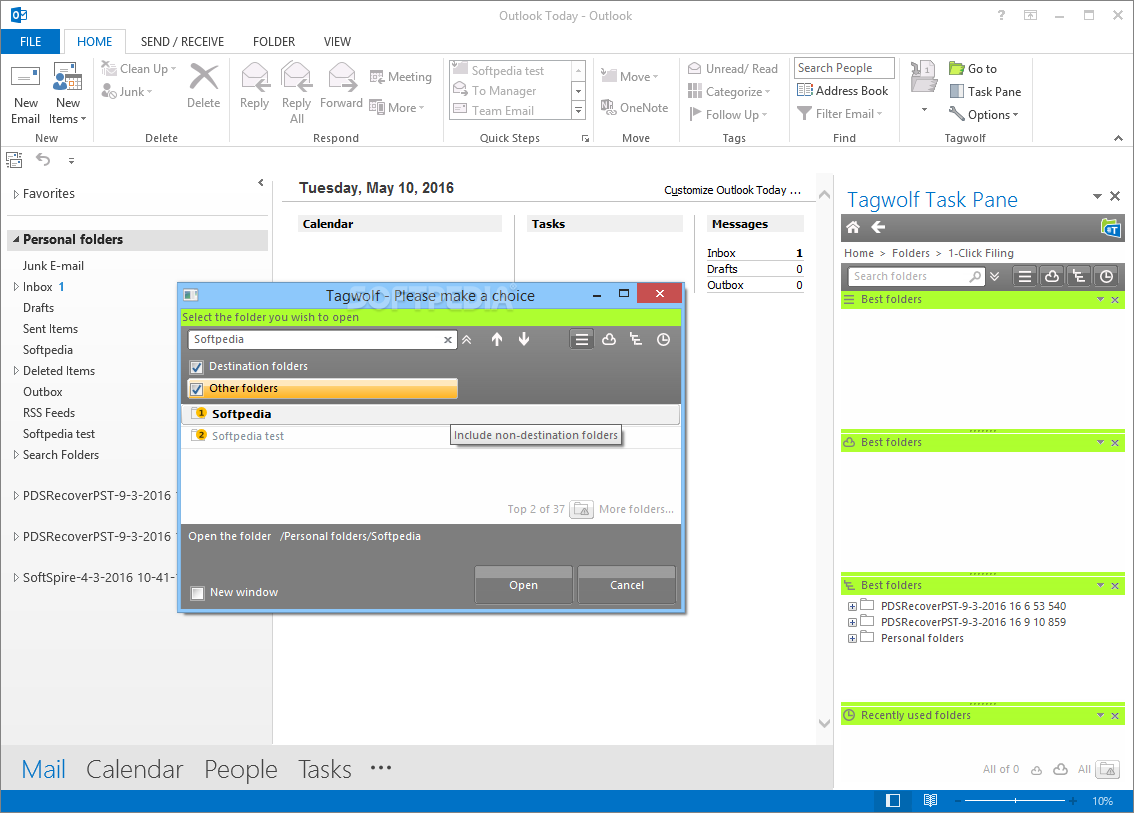This screenshot has height=813, width=1134.
Task: Select the cloud view icon in dialog
Action: [609, 339]
